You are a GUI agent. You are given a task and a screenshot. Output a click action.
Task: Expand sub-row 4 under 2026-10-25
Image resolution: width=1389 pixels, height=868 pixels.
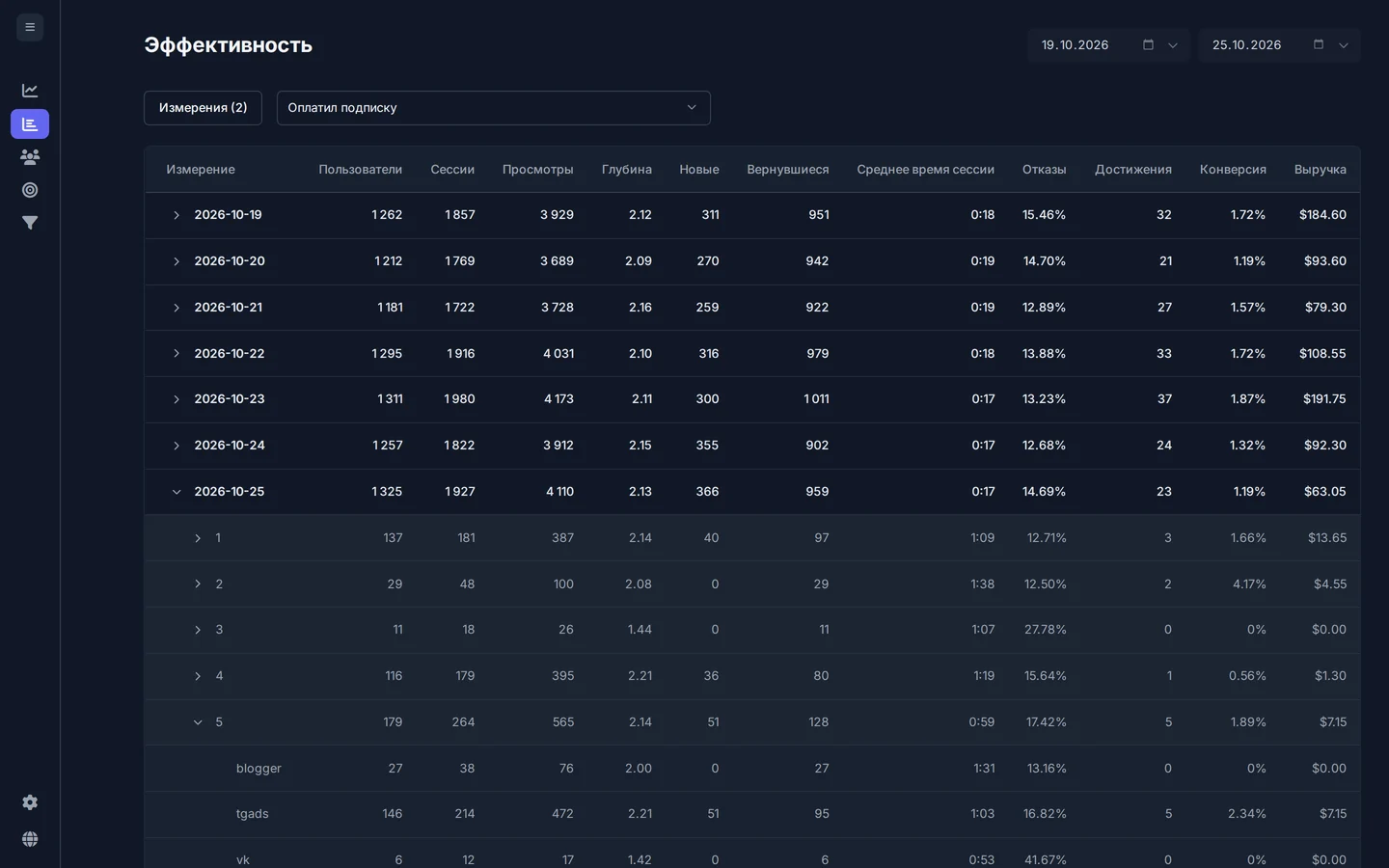click(x=198, y=676)
